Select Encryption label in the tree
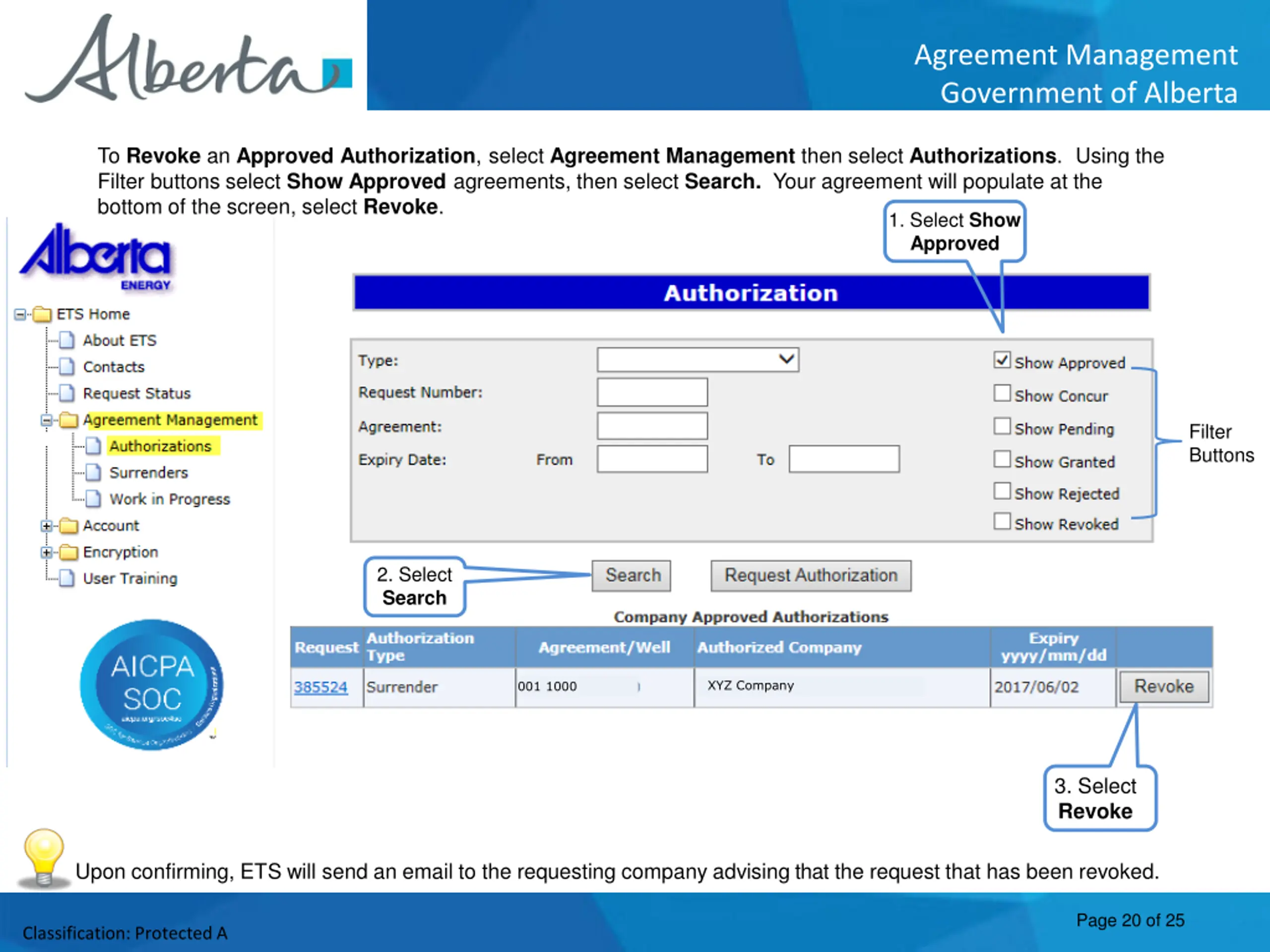The width and height of the screenshot is (1270, 952). point(121,552)
